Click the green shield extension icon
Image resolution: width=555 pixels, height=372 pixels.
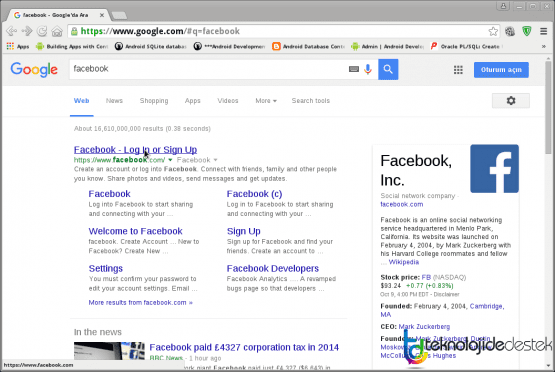coord(527,31)
